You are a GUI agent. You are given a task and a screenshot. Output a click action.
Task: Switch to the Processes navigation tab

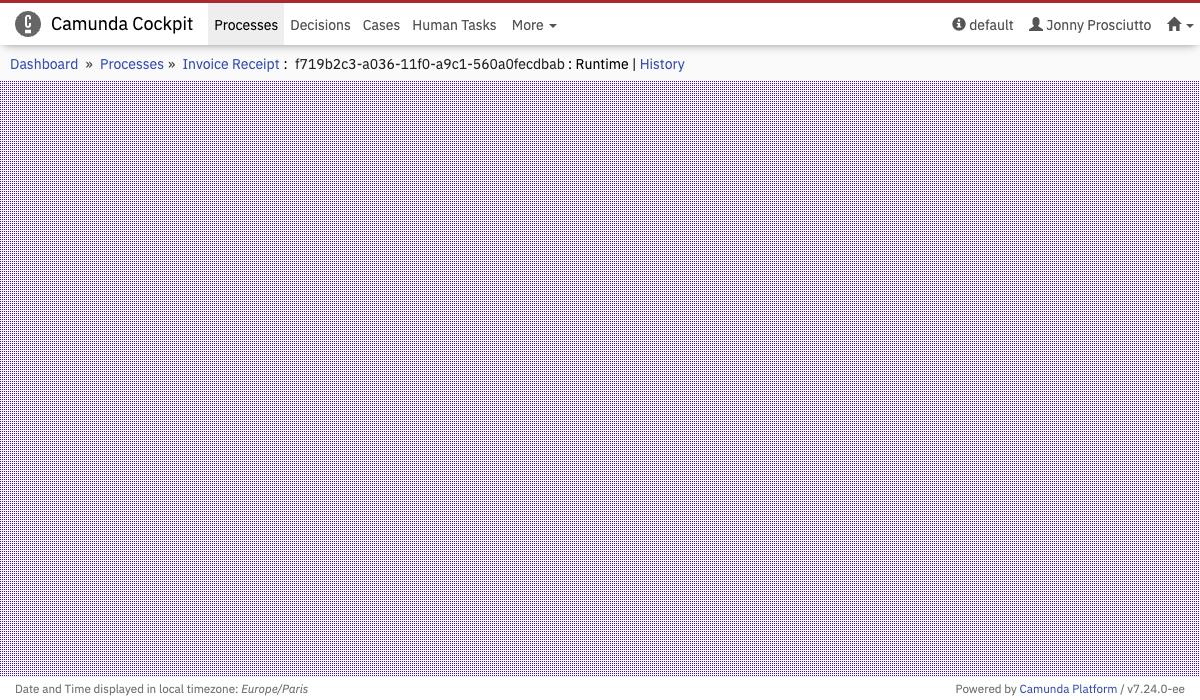(x=246, y=25)
